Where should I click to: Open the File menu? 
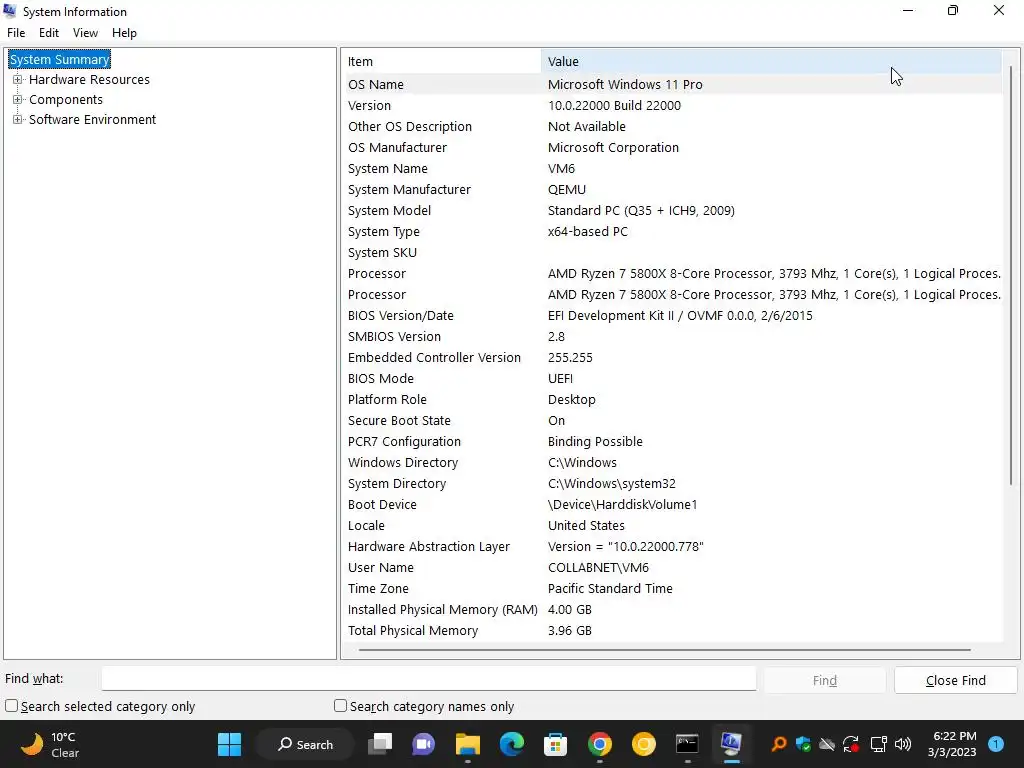tap(16, 33)
